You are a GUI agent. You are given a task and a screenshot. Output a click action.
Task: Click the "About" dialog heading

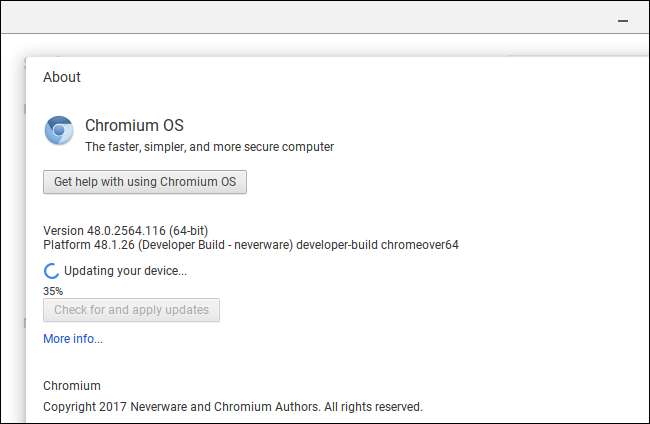point(62,77)
